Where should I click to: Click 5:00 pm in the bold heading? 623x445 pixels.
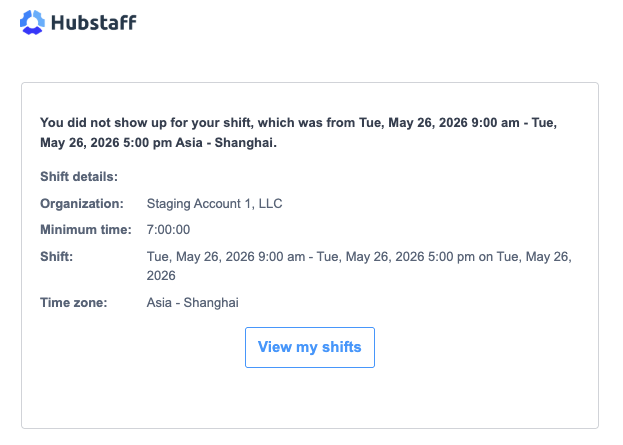point(147,142)
